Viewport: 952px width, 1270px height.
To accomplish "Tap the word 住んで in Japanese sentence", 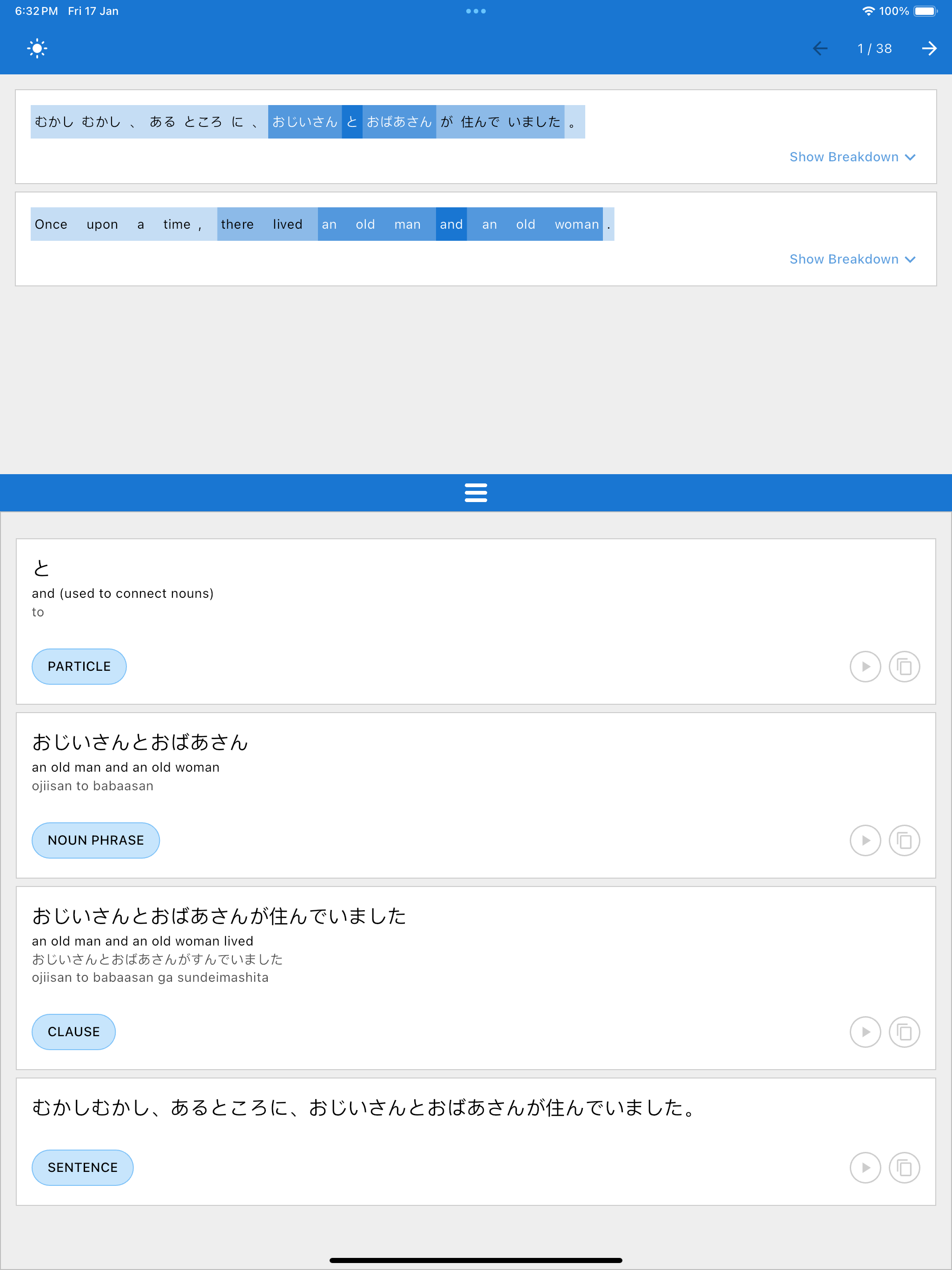I will tap(480, 122).
